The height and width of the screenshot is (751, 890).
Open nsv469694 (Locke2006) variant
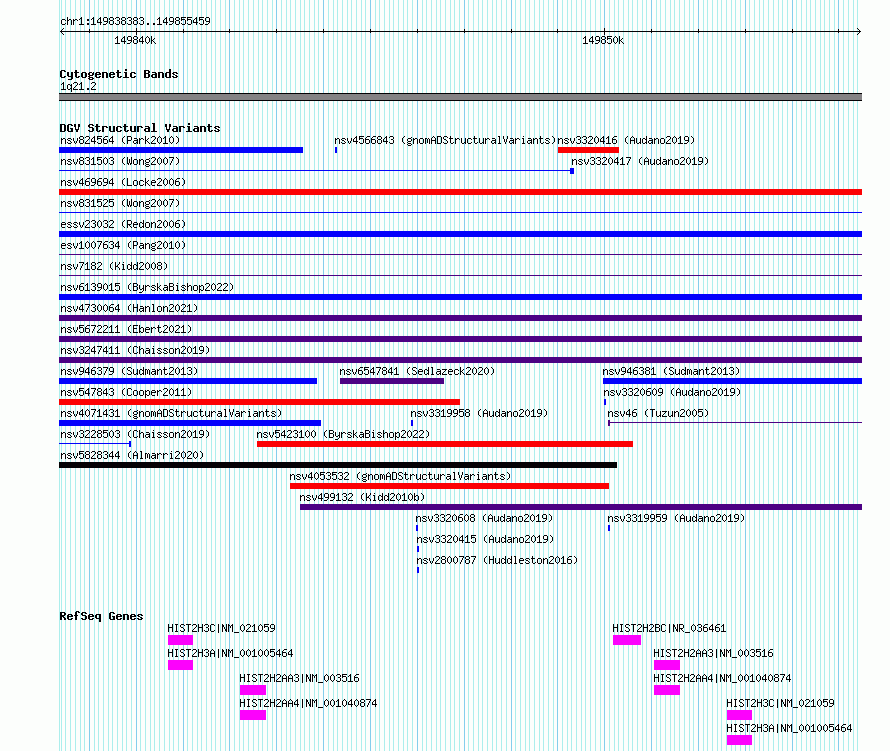pyautogui.click(x=123, y=182)
